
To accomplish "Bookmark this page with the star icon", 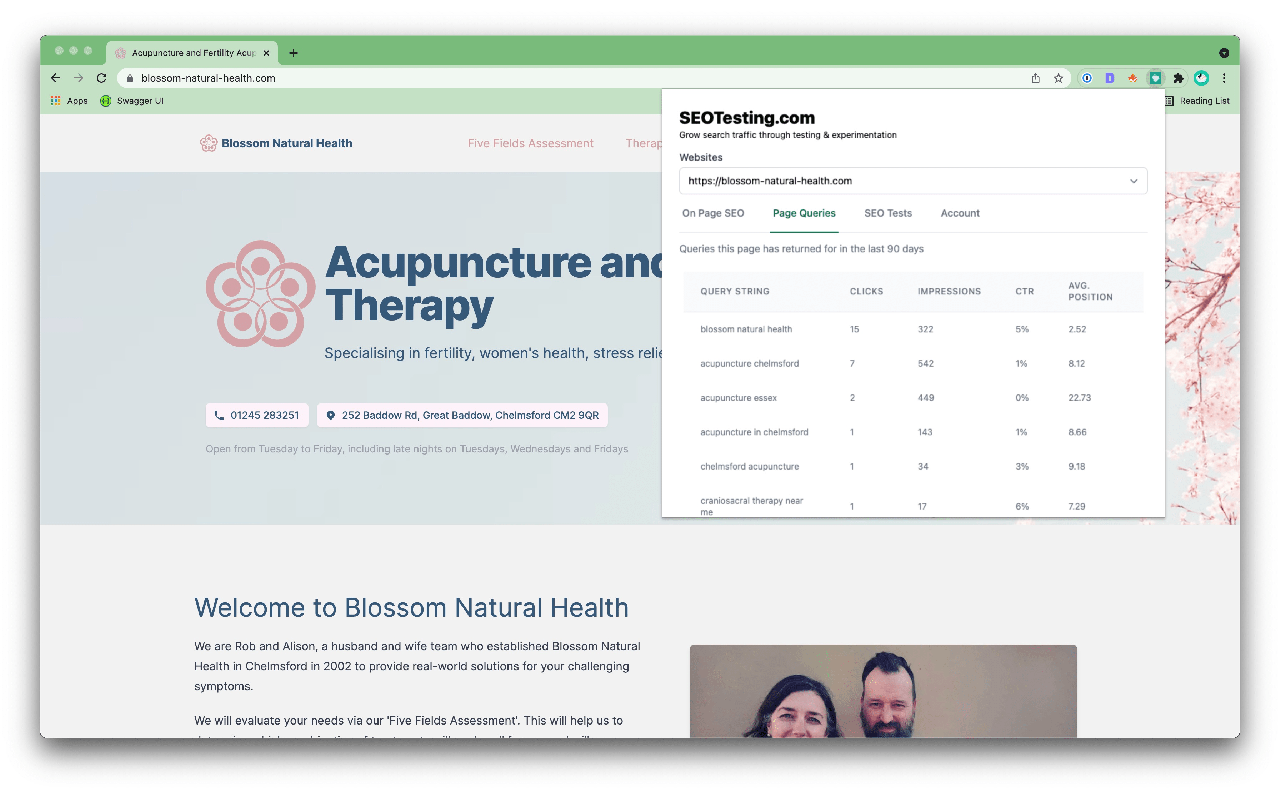I will pos(1058,78).
